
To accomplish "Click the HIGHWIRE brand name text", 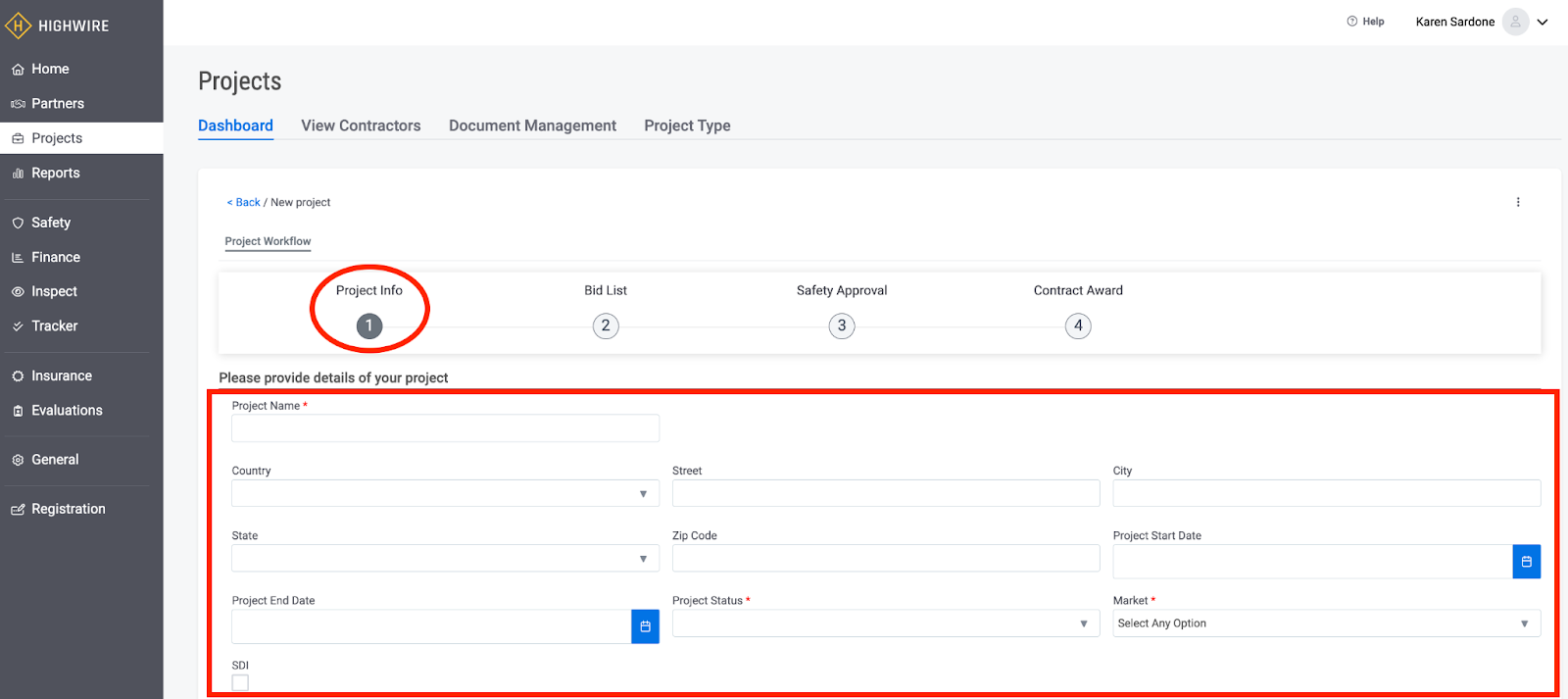I will (x=73, y=26).
